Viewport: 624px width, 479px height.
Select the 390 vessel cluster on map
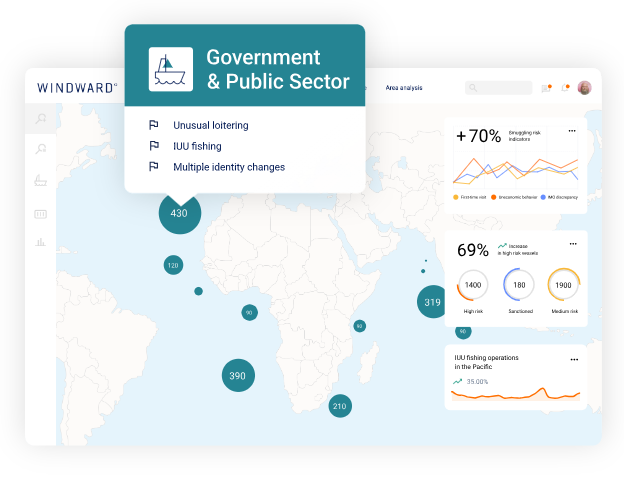tap(238, 376)
